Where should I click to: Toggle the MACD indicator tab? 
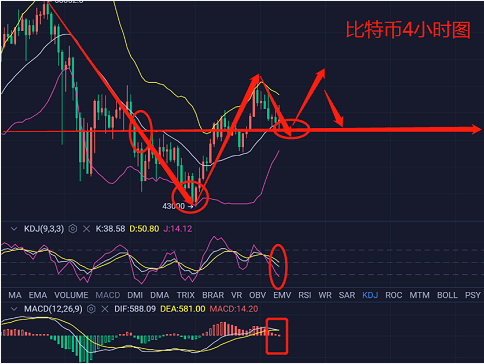108,295
